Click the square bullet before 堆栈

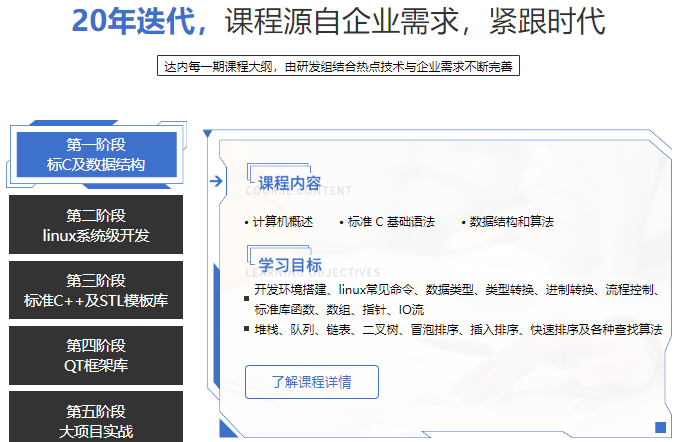(x=246, y=329)
